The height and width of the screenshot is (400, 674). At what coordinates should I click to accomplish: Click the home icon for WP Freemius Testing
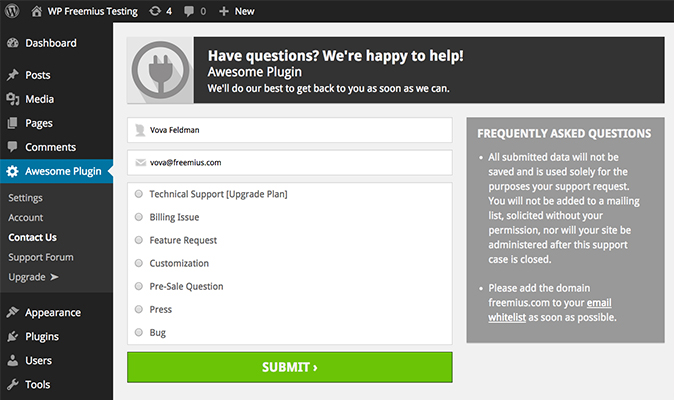click(x=37, y=11)
